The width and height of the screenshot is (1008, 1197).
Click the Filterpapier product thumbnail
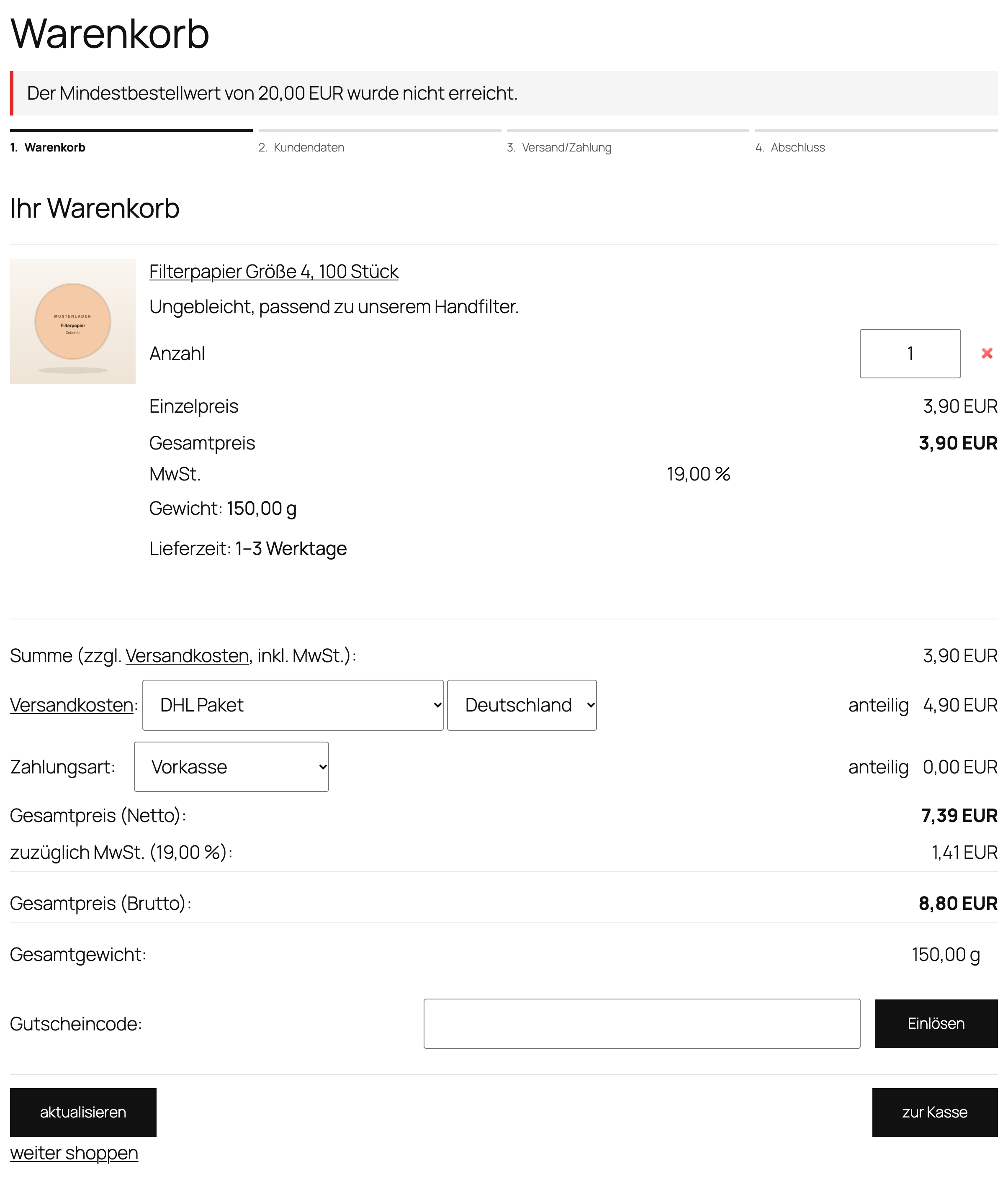click(x=72, y=321)
